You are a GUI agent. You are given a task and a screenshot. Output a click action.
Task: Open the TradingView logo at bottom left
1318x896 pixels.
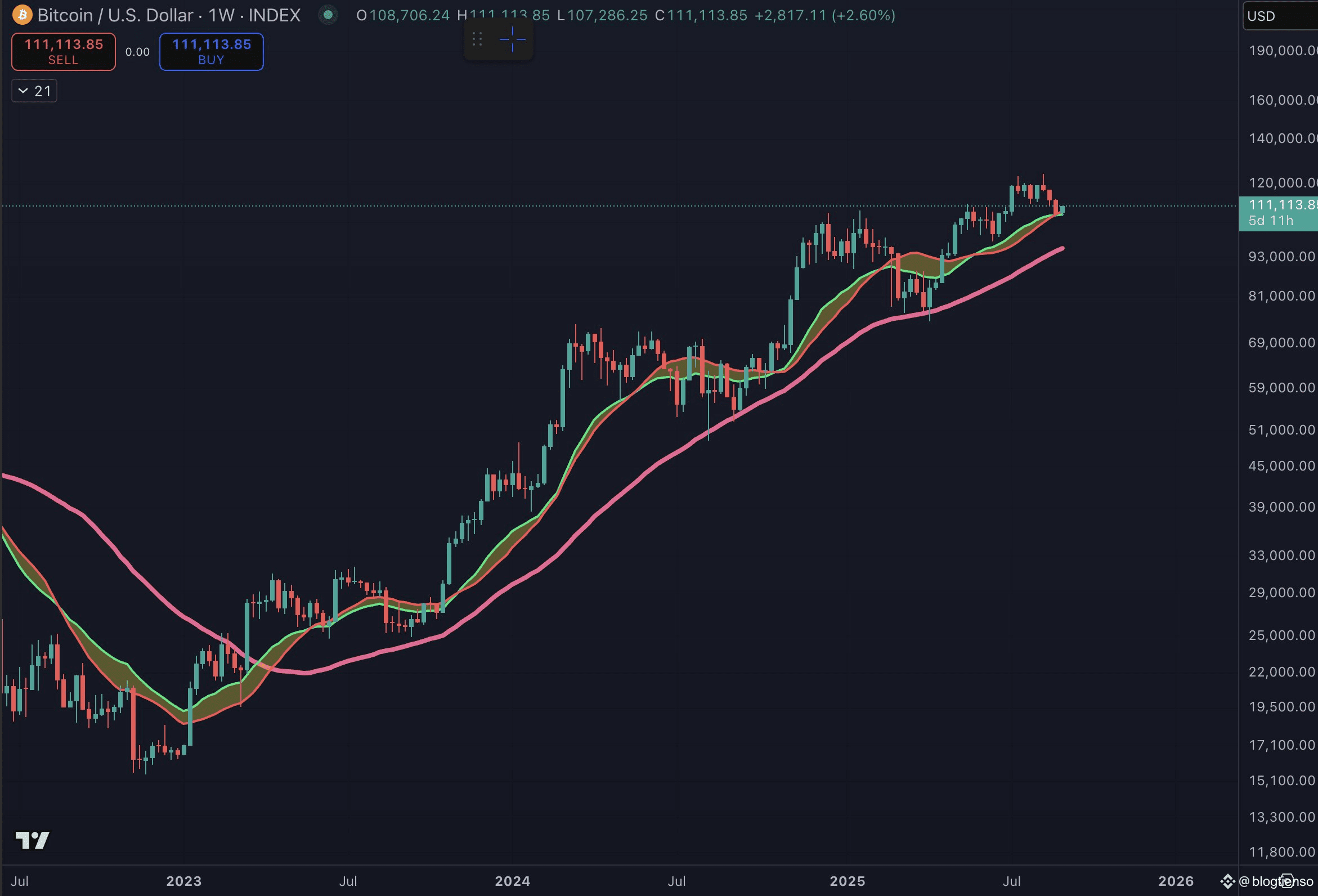(x=32, y=840)
